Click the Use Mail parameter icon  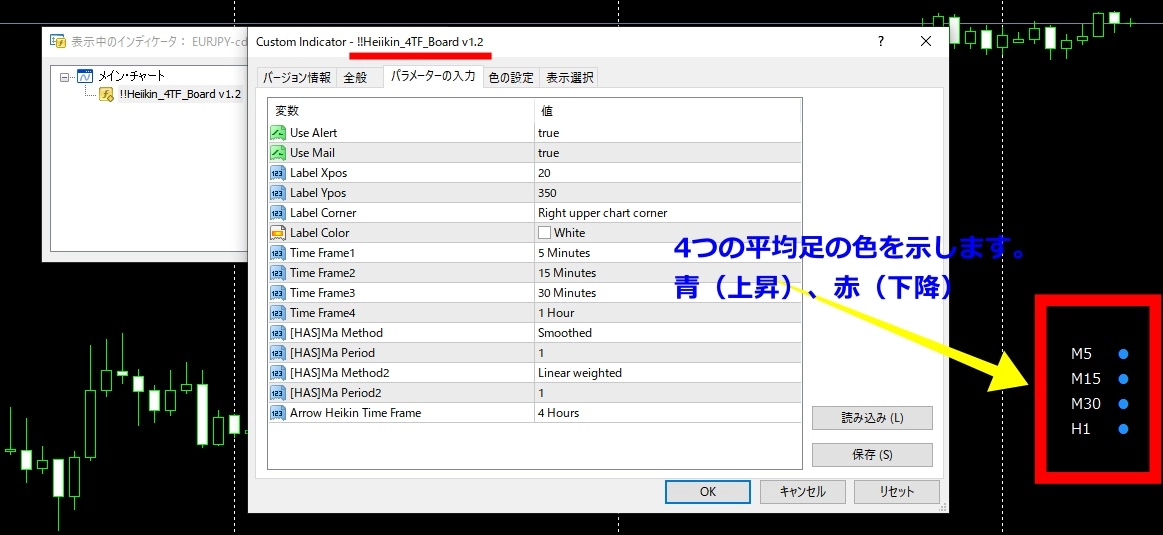(278, 153)
